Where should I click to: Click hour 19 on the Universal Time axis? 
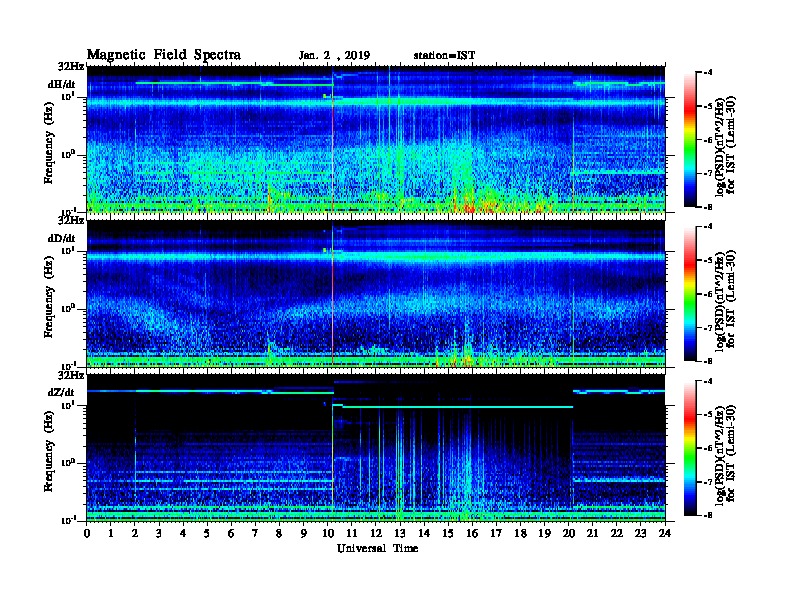[544, 533]
